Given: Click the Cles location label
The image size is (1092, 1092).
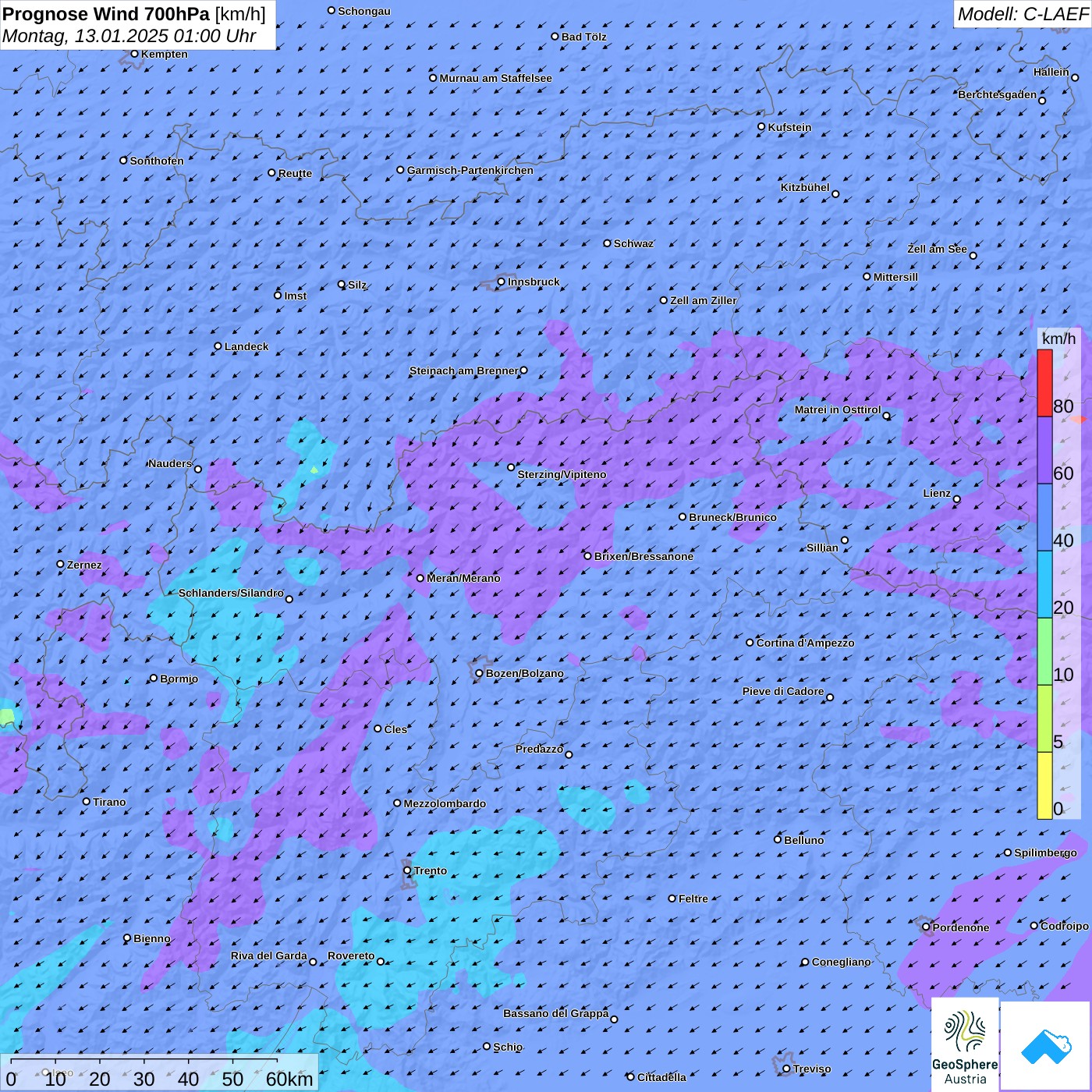Looking at the screenshot, I should tap(395, 729).
